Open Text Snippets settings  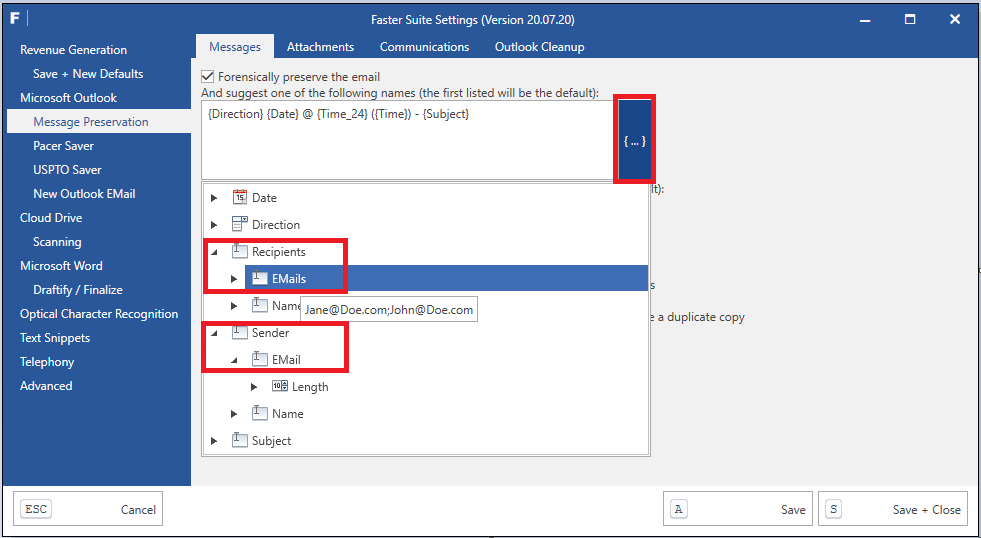pos(55,338)
